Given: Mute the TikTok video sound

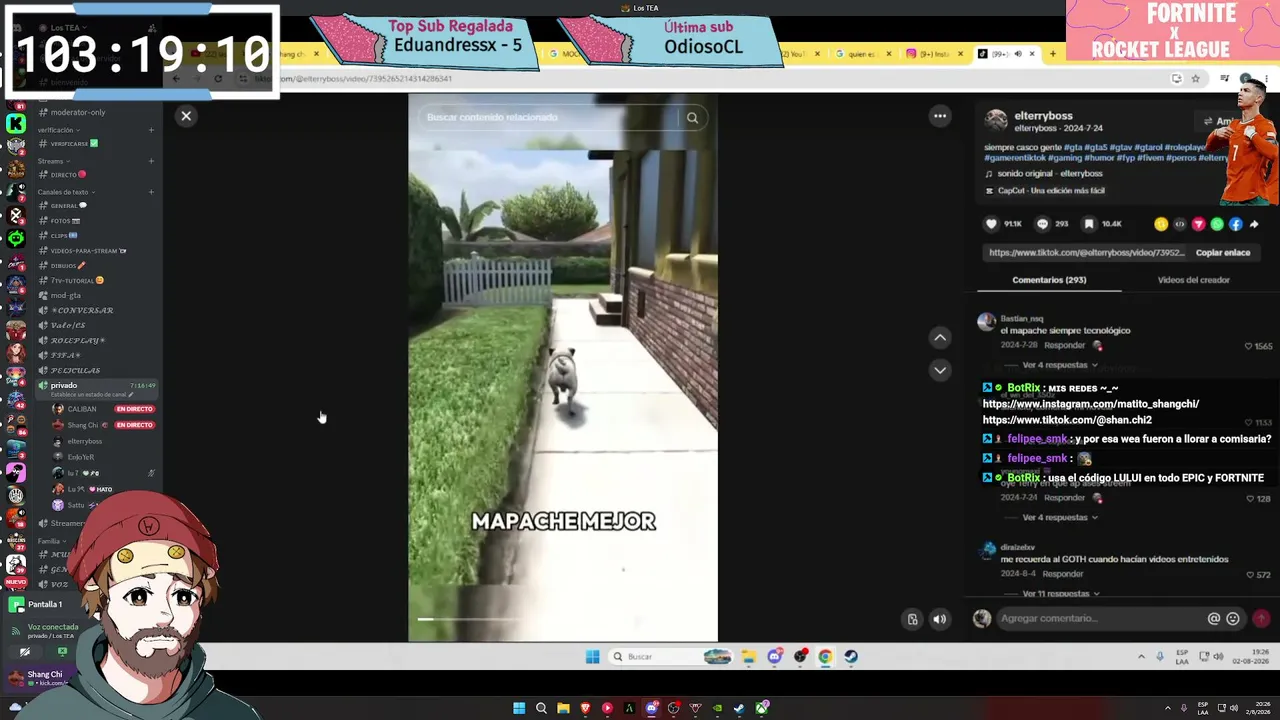Looking at the screenshot, I should pyautogui.click(x=940, y=620).
